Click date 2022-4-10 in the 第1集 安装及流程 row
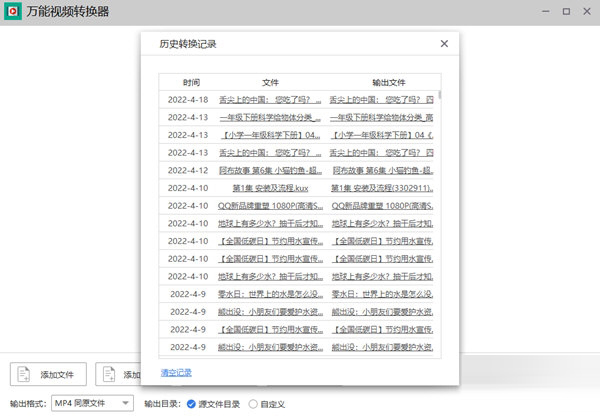This screenshot has height=419, width=600. pyautogui.click(x=188, y=188)
